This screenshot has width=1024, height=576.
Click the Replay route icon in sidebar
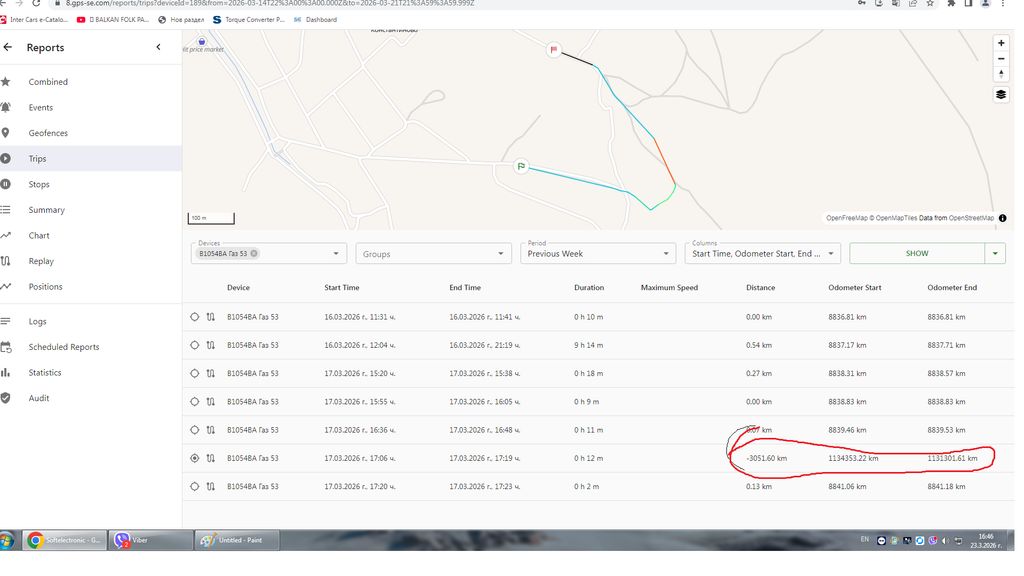coord(6,261)
